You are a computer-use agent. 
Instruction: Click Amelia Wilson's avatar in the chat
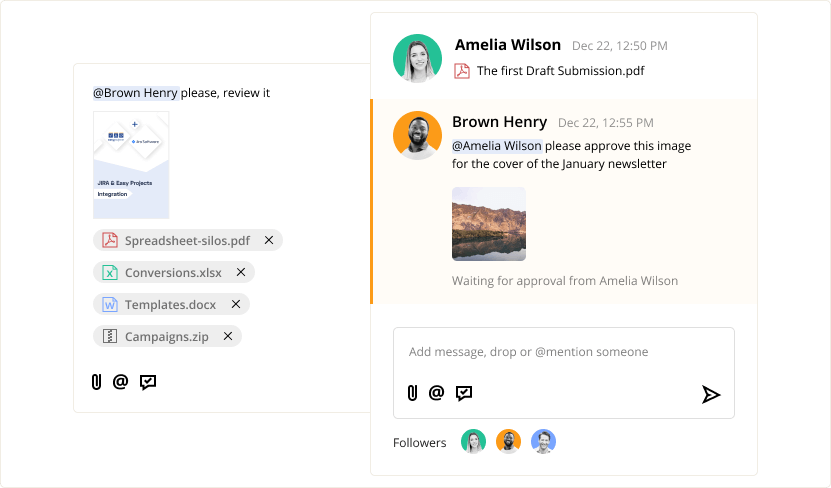417,58
